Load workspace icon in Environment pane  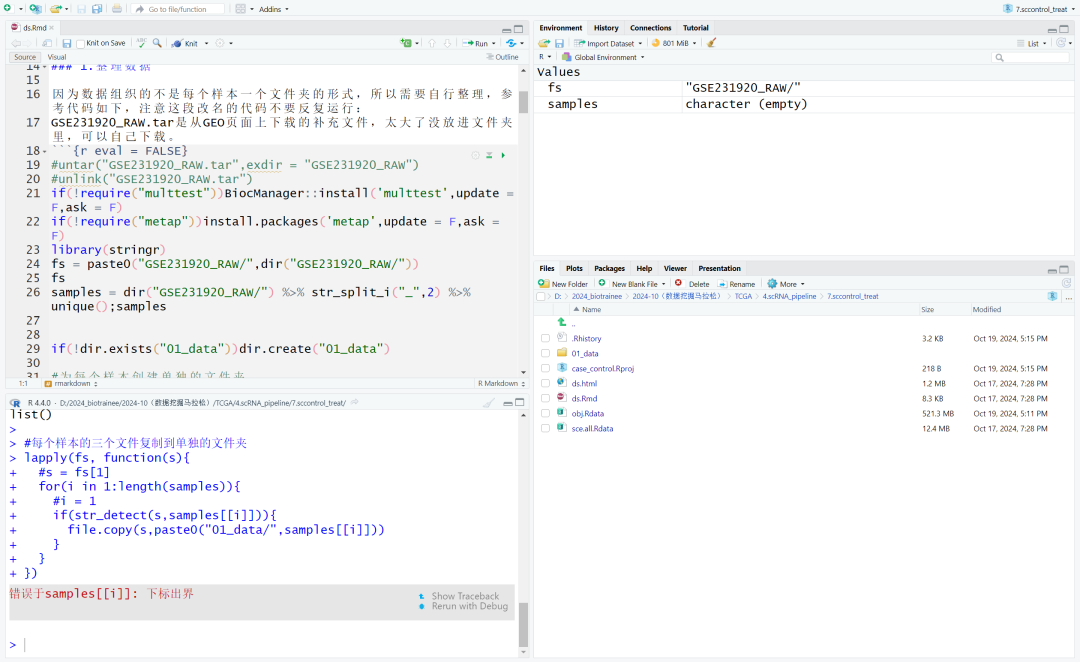click(543, 43)
